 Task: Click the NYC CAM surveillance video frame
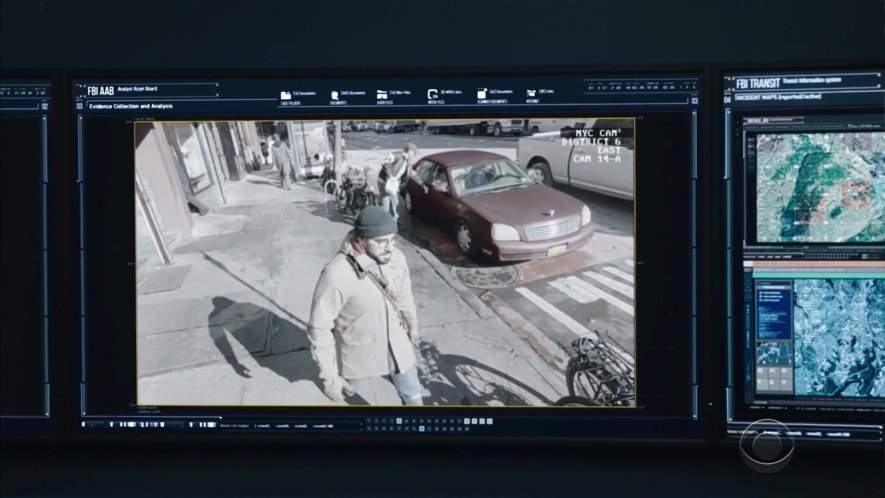[x=385, y=262]
